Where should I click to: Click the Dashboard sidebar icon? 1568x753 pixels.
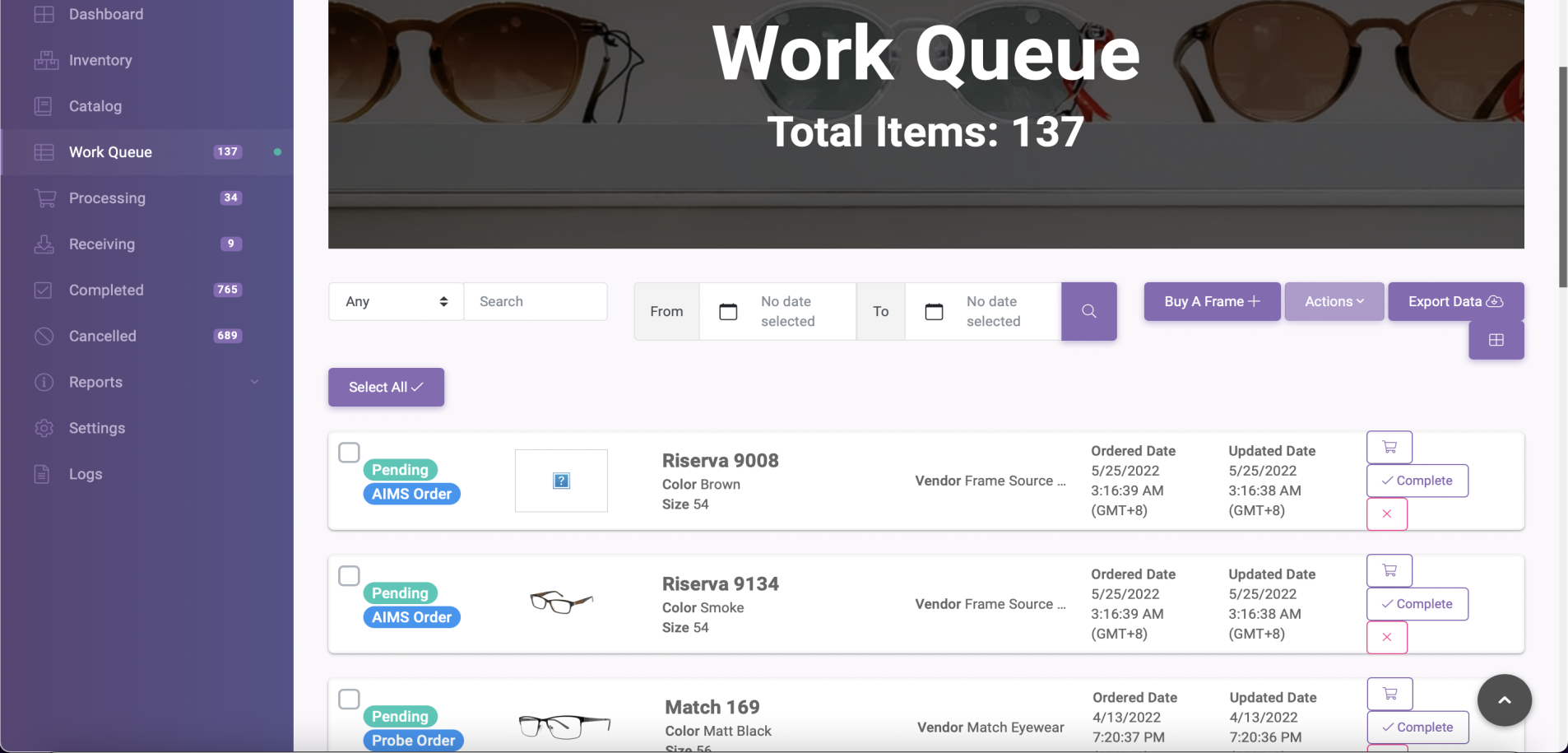pos(44,14)
